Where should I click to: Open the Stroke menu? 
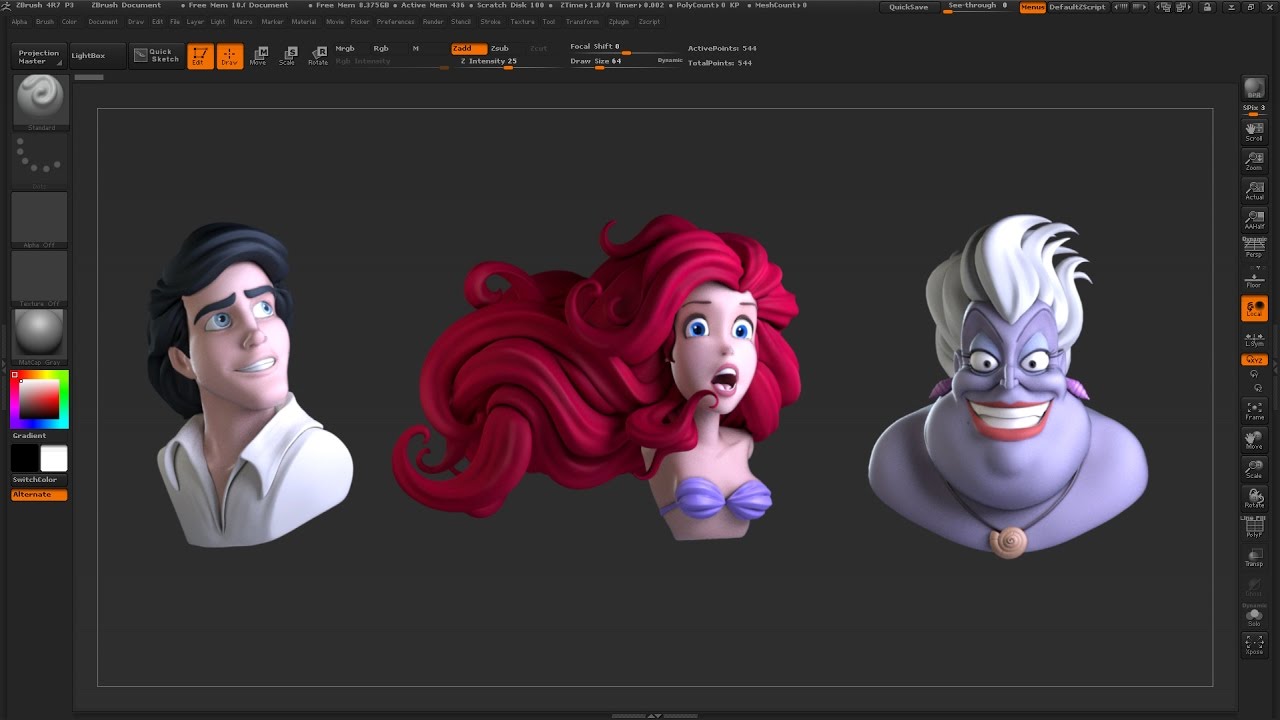tap(490, 21)
